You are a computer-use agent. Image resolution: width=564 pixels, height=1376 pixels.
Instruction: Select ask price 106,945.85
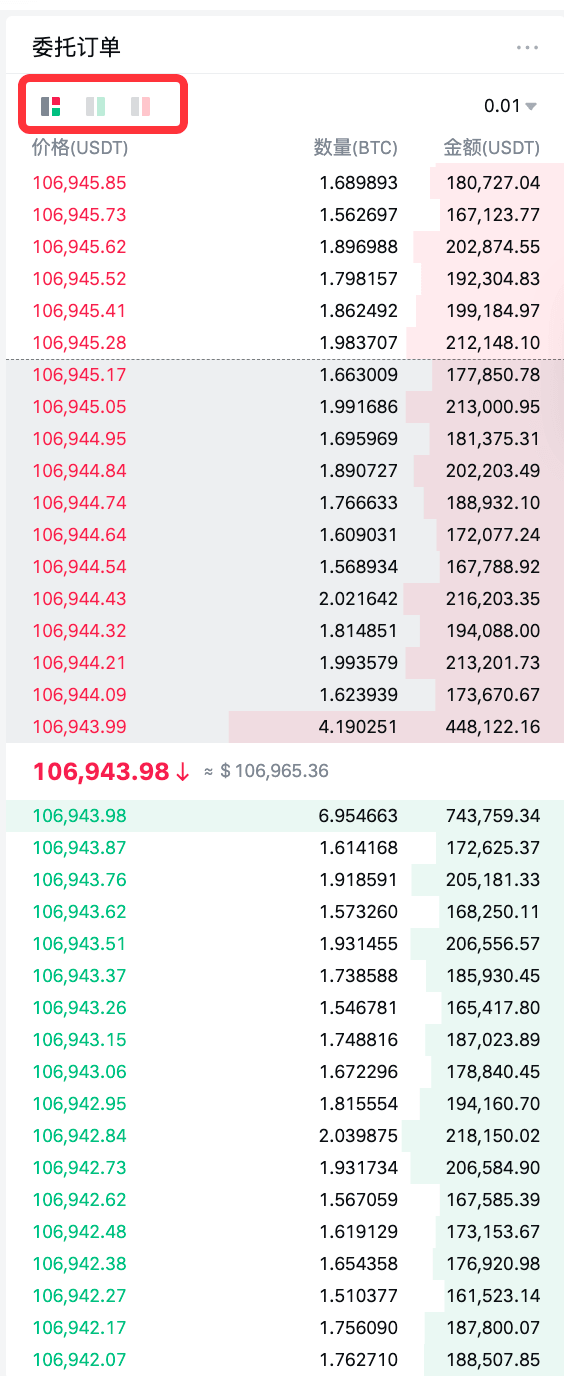coord(80,183)
